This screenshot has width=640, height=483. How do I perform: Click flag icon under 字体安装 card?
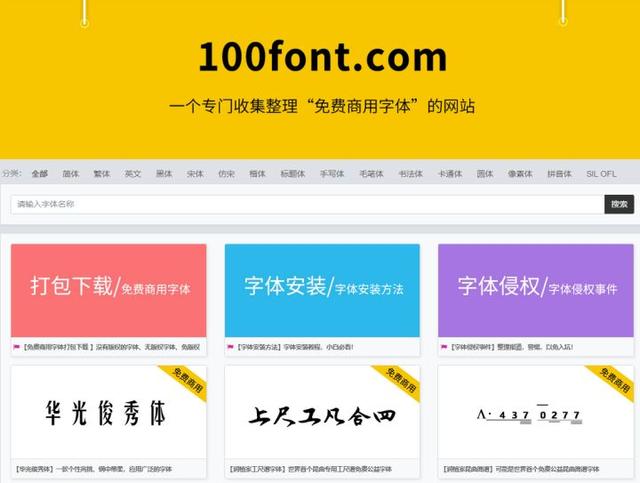(x=230, y=347)
